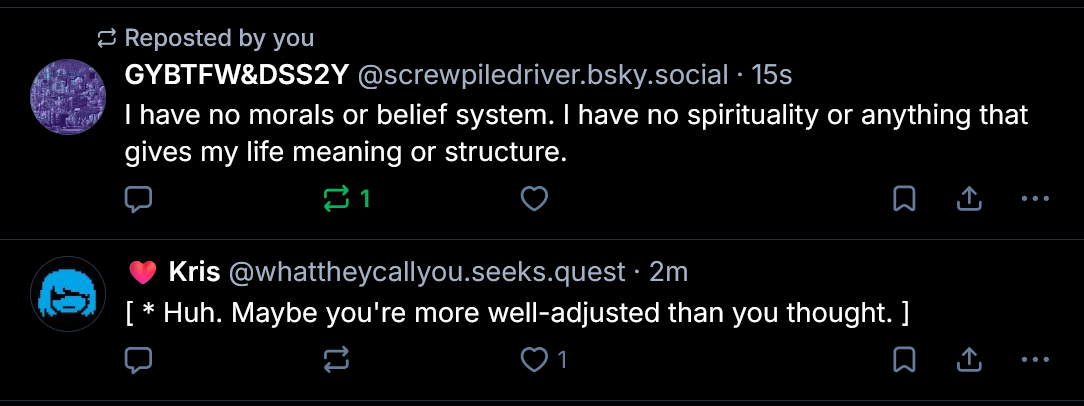The height and width of the screenshot is (406, 1084).
Task: Open more options menu on Kris's post
Action: [x=1034, y=358]
